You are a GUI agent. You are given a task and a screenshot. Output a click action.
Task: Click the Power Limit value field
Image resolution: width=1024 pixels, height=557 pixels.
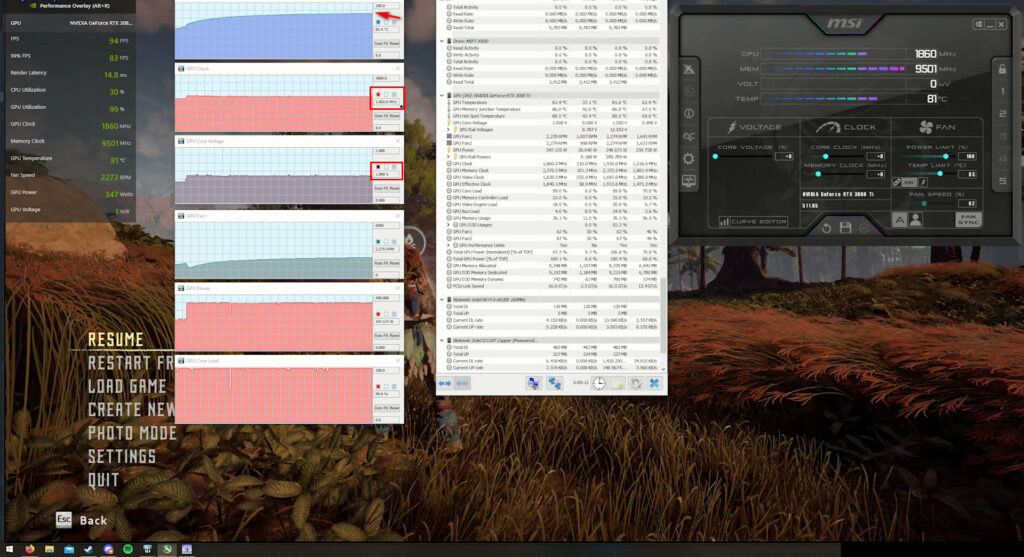(x=968, y=156)
